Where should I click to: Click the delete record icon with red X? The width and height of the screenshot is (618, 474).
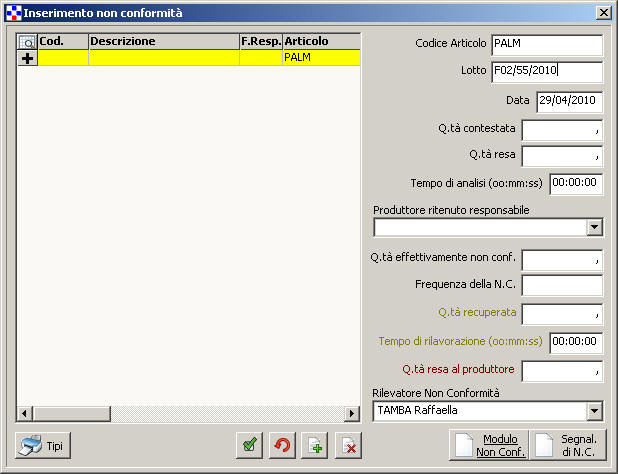coord(348,445)
